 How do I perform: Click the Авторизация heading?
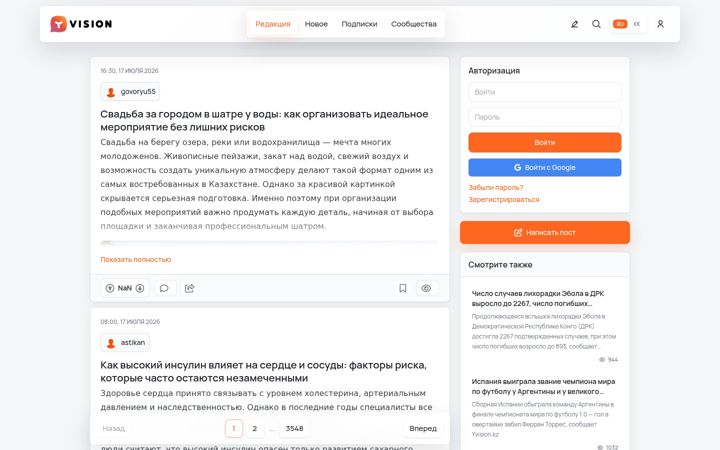click(494, 71)
